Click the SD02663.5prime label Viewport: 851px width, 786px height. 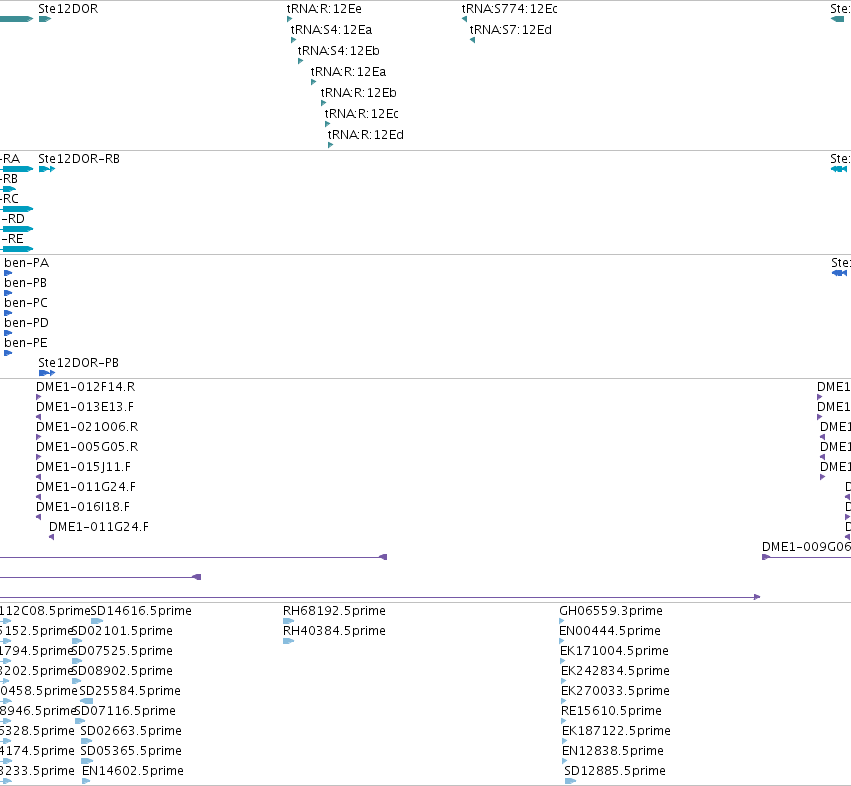tap(131, 731)
